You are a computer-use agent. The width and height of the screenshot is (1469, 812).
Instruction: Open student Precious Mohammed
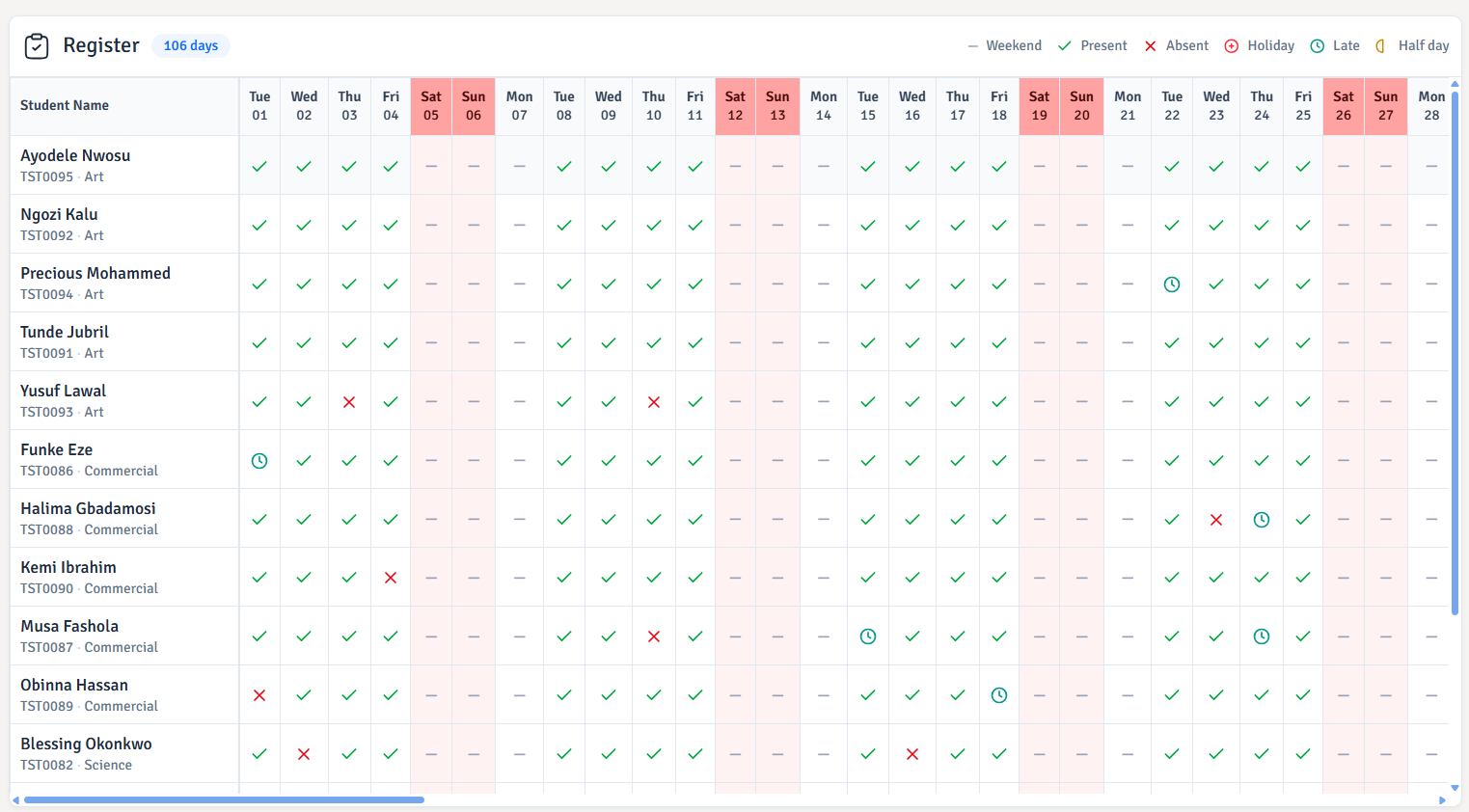95,273
